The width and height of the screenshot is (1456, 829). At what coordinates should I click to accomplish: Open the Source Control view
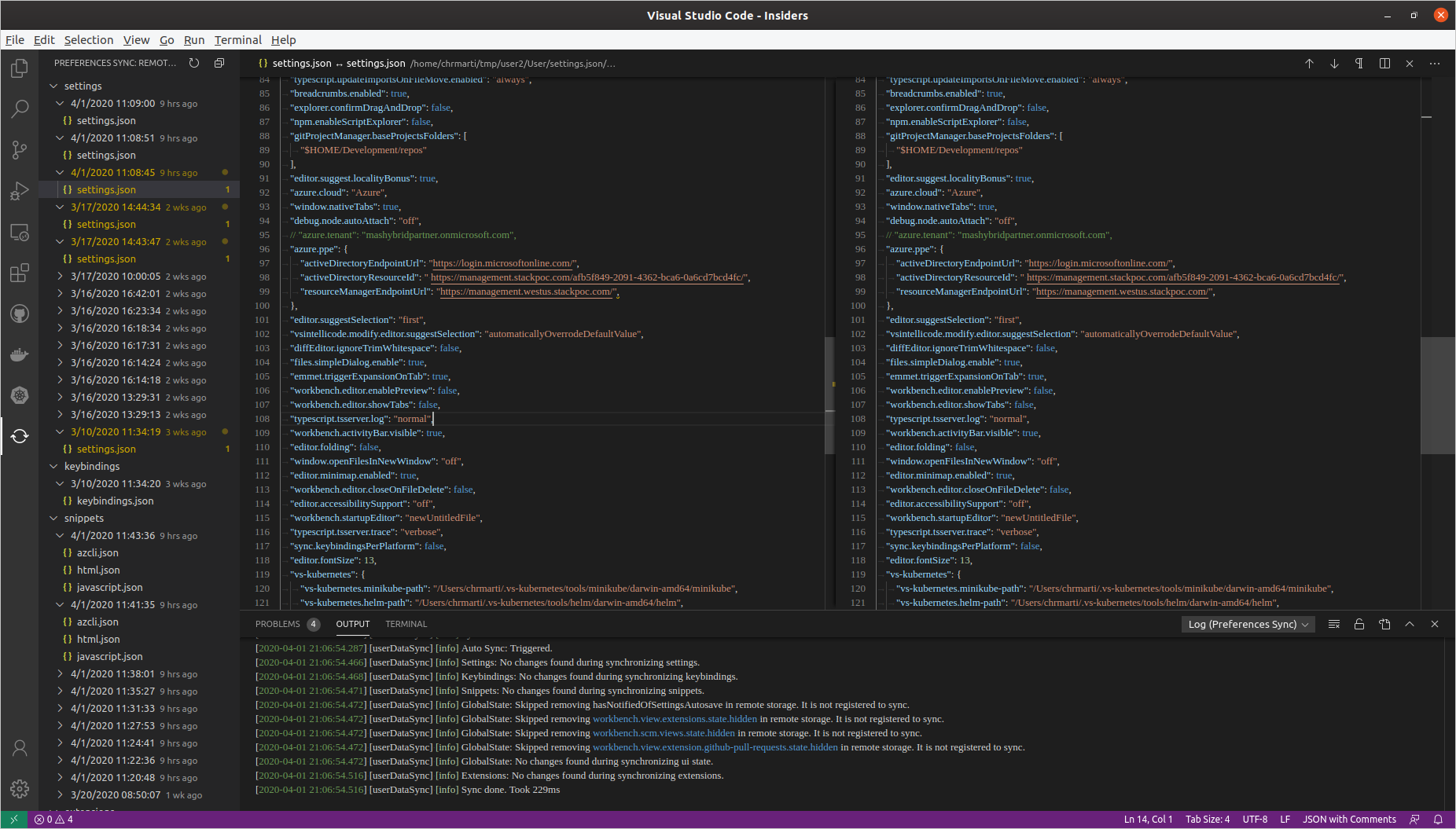(20, 149)
